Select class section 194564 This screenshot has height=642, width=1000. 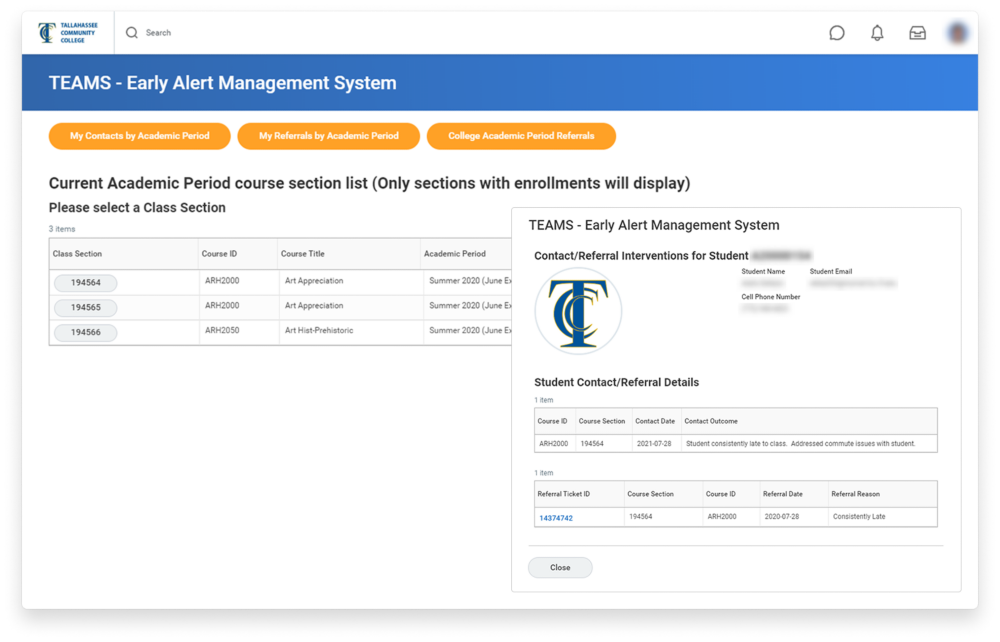(84, 283)
